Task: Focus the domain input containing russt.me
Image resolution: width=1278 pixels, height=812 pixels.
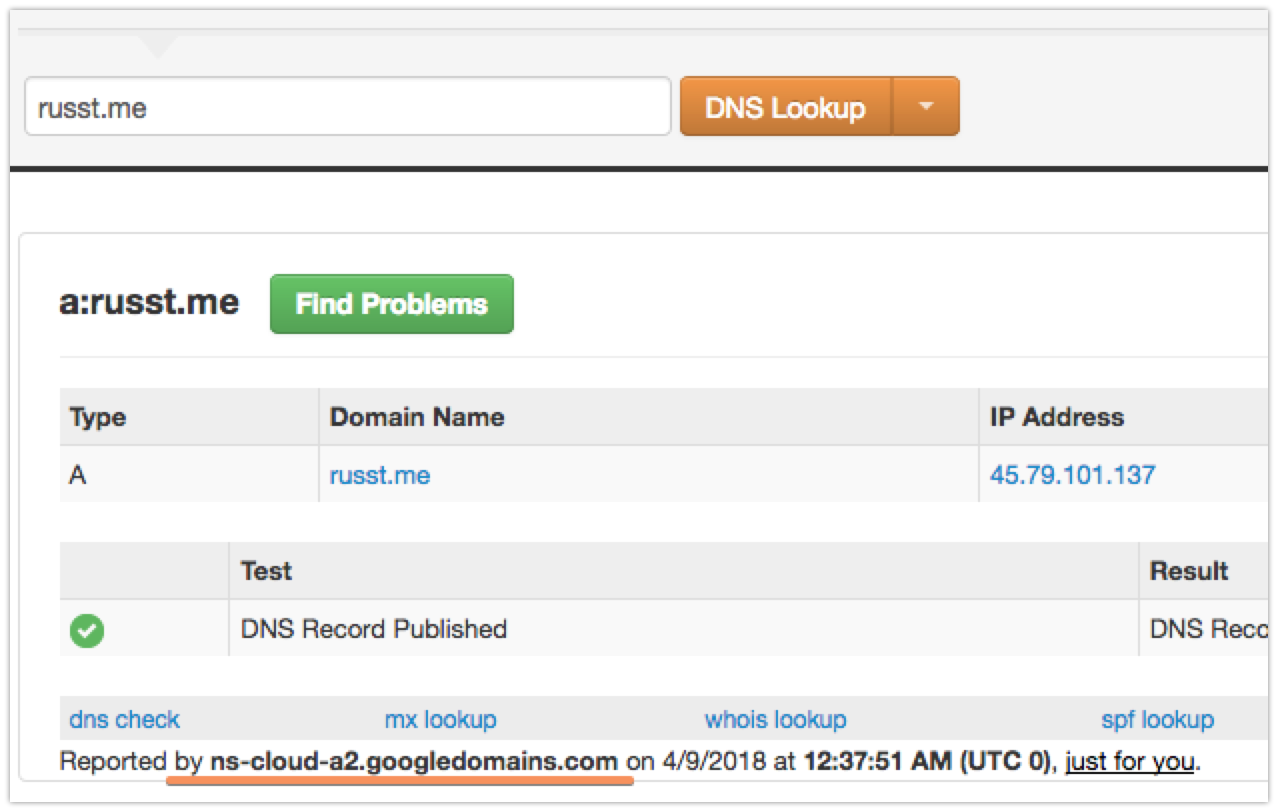Action: pyautogui.click(x=348, y=106)
